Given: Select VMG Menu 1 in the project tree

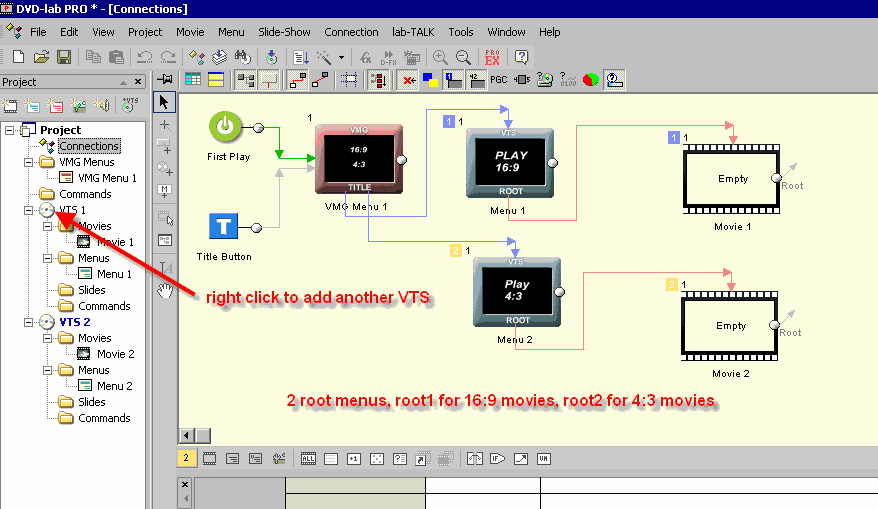Looking at the screenshot, I should click(107, 178).
